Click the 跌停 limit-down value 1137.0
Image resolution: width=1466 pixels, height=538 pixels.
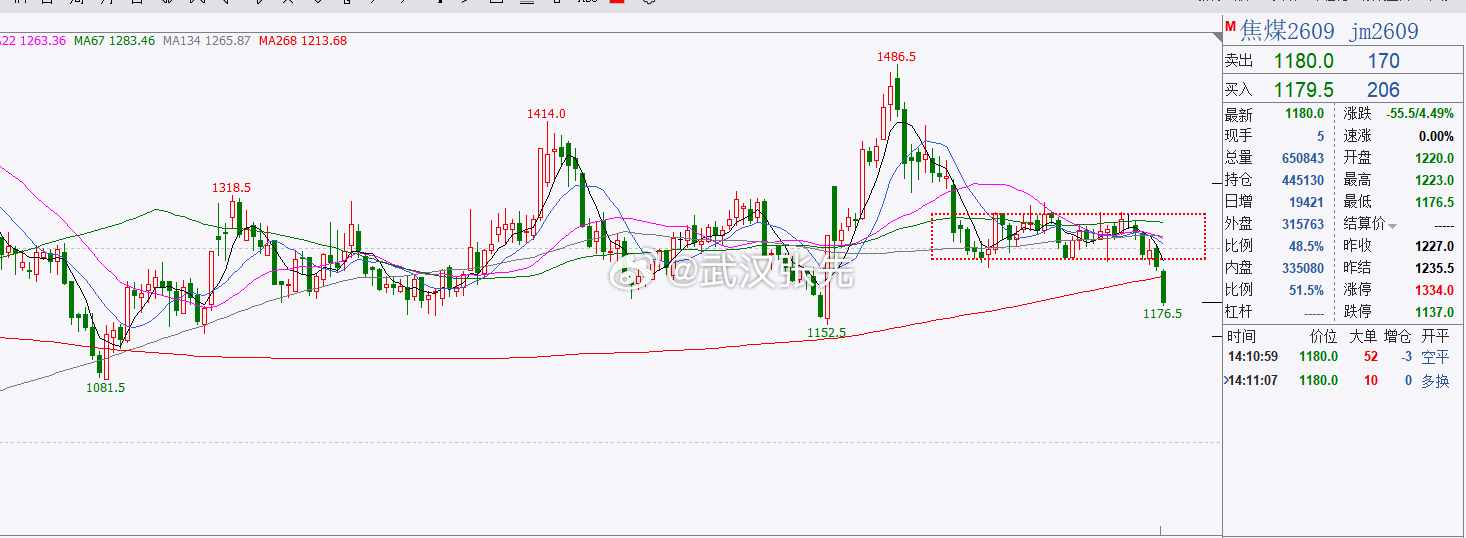click(x=1434, y=312)
